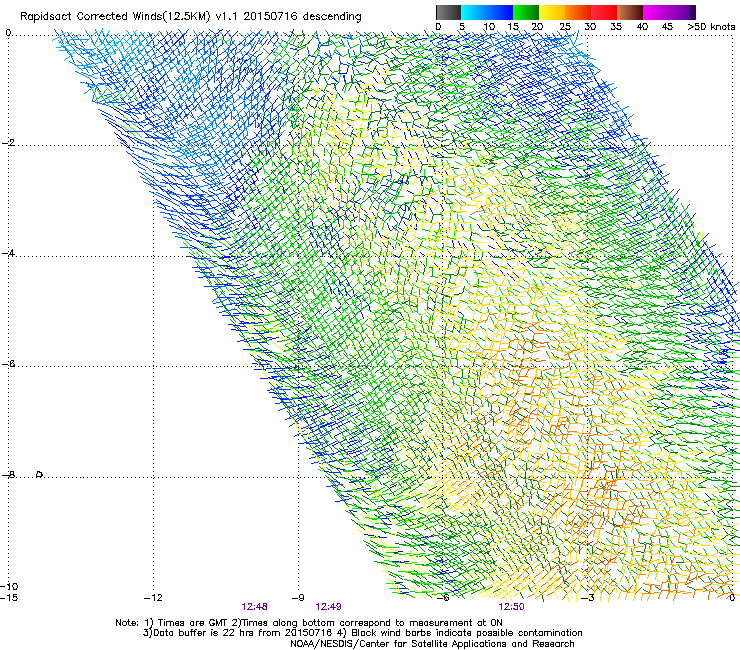This screenshot has width=740, height=650.
Task: Click the "-3" longitude label on the bottom axis
Action: pos(588,598)
